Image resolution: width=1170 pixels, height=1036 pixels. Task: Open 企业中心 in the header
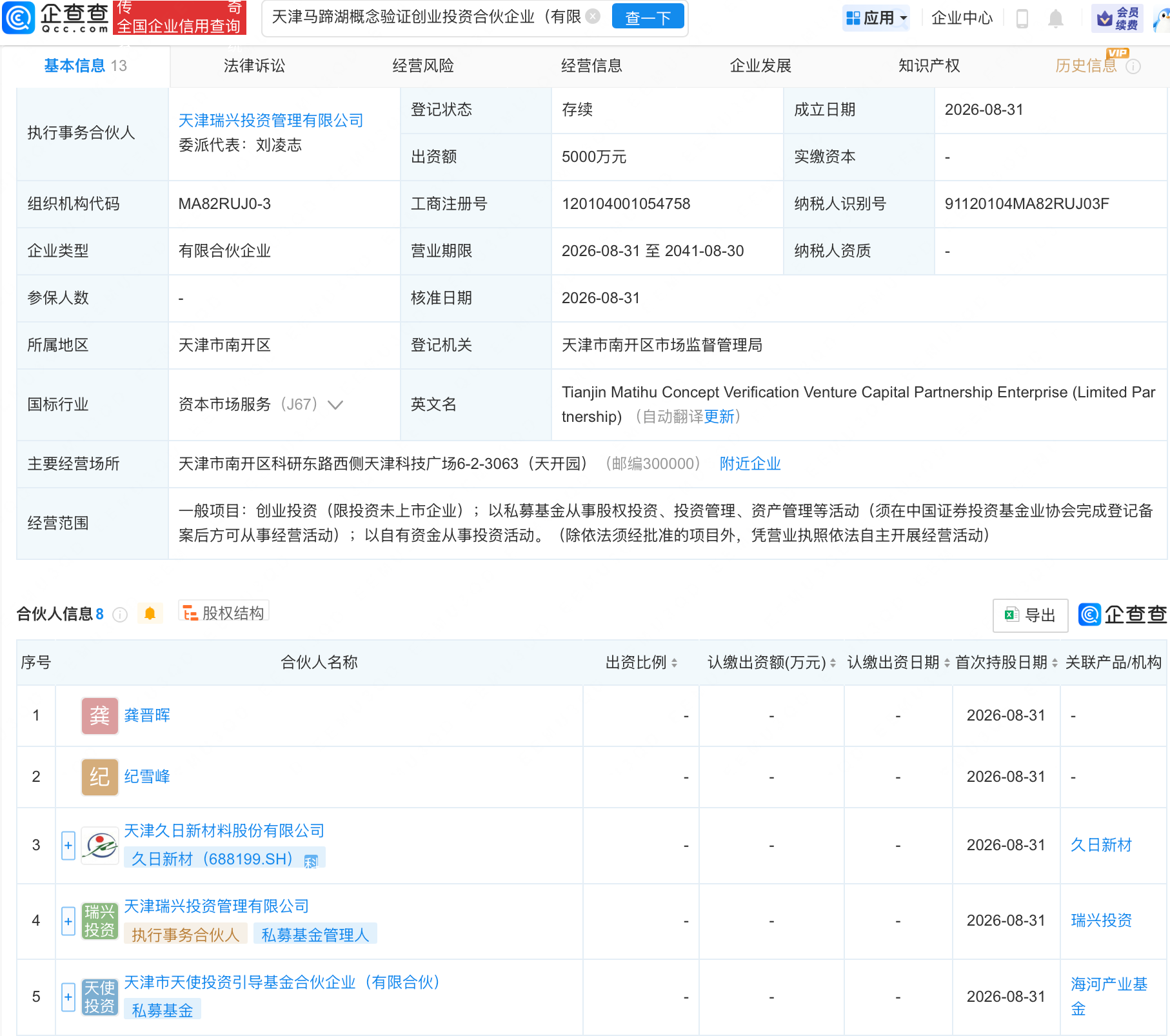962,18
